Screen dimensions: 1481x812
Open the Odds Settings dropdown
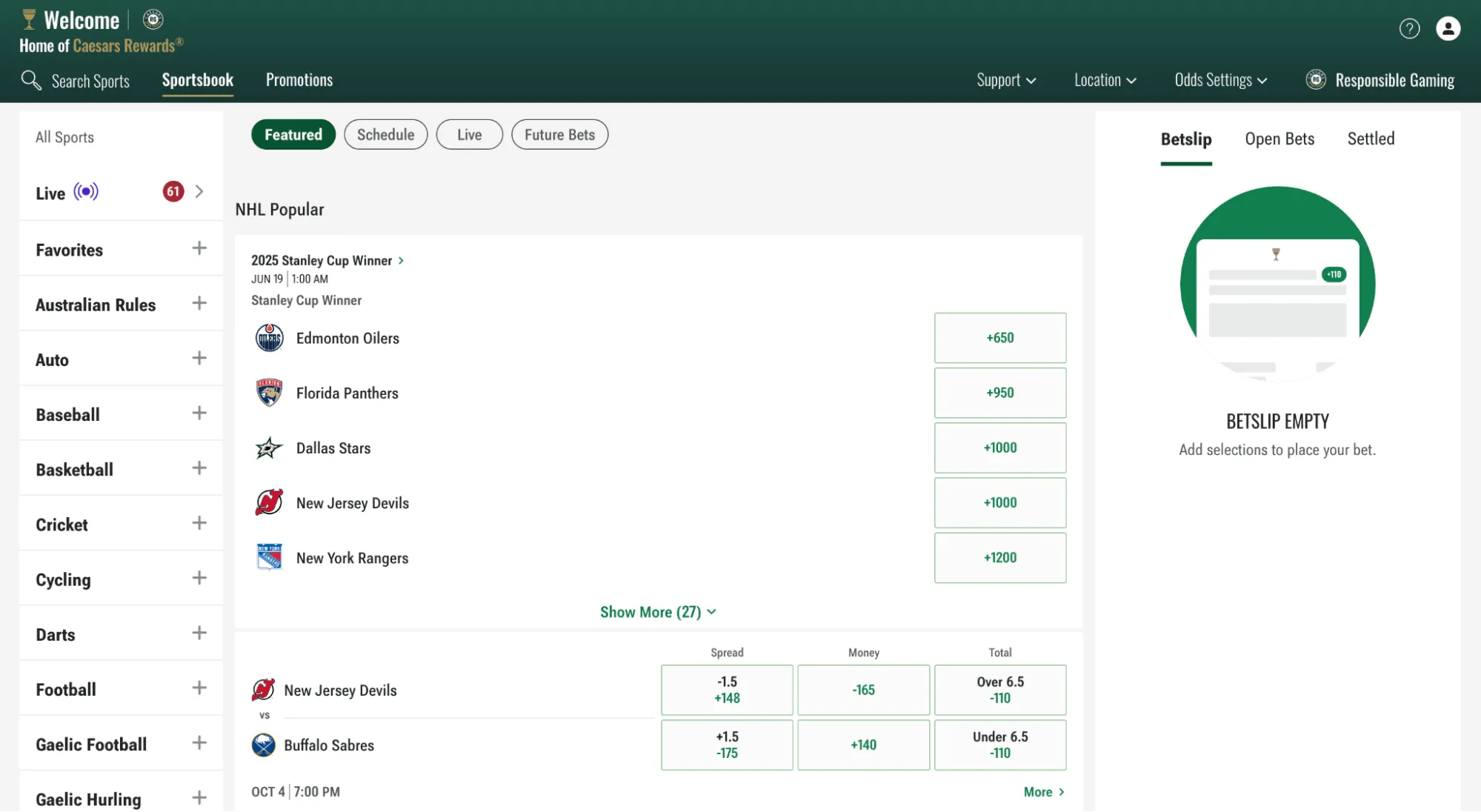(1221, 80)
